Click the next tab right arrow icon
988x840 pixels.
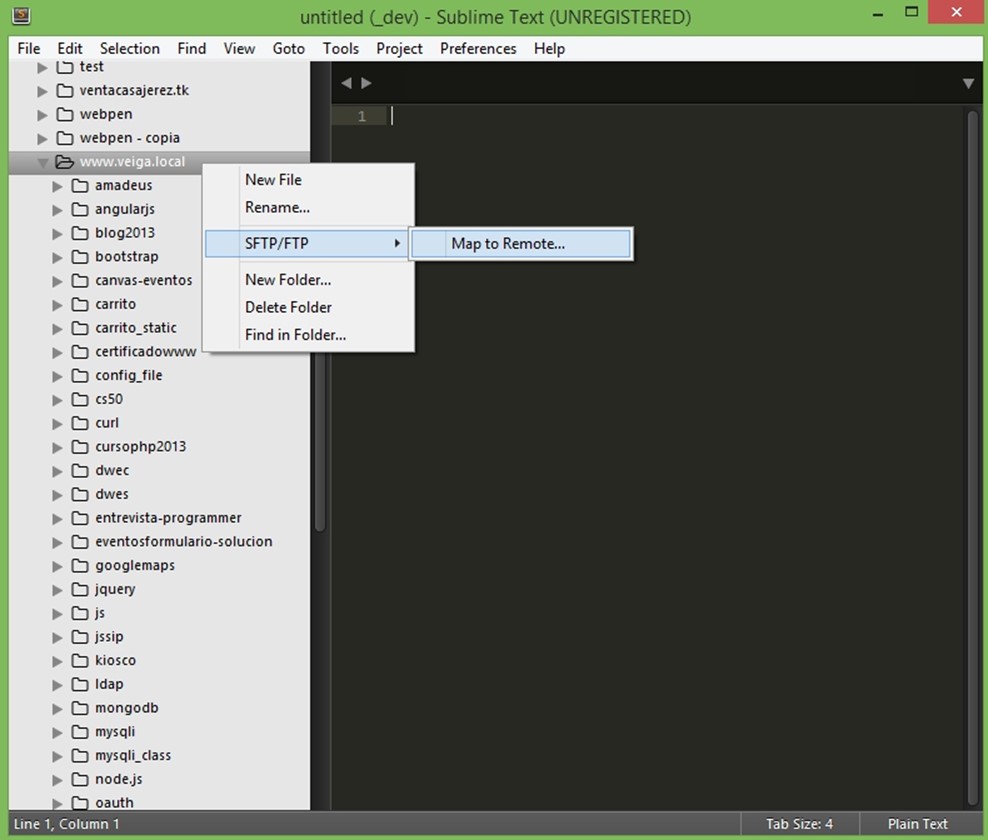(x=367, y=83)
